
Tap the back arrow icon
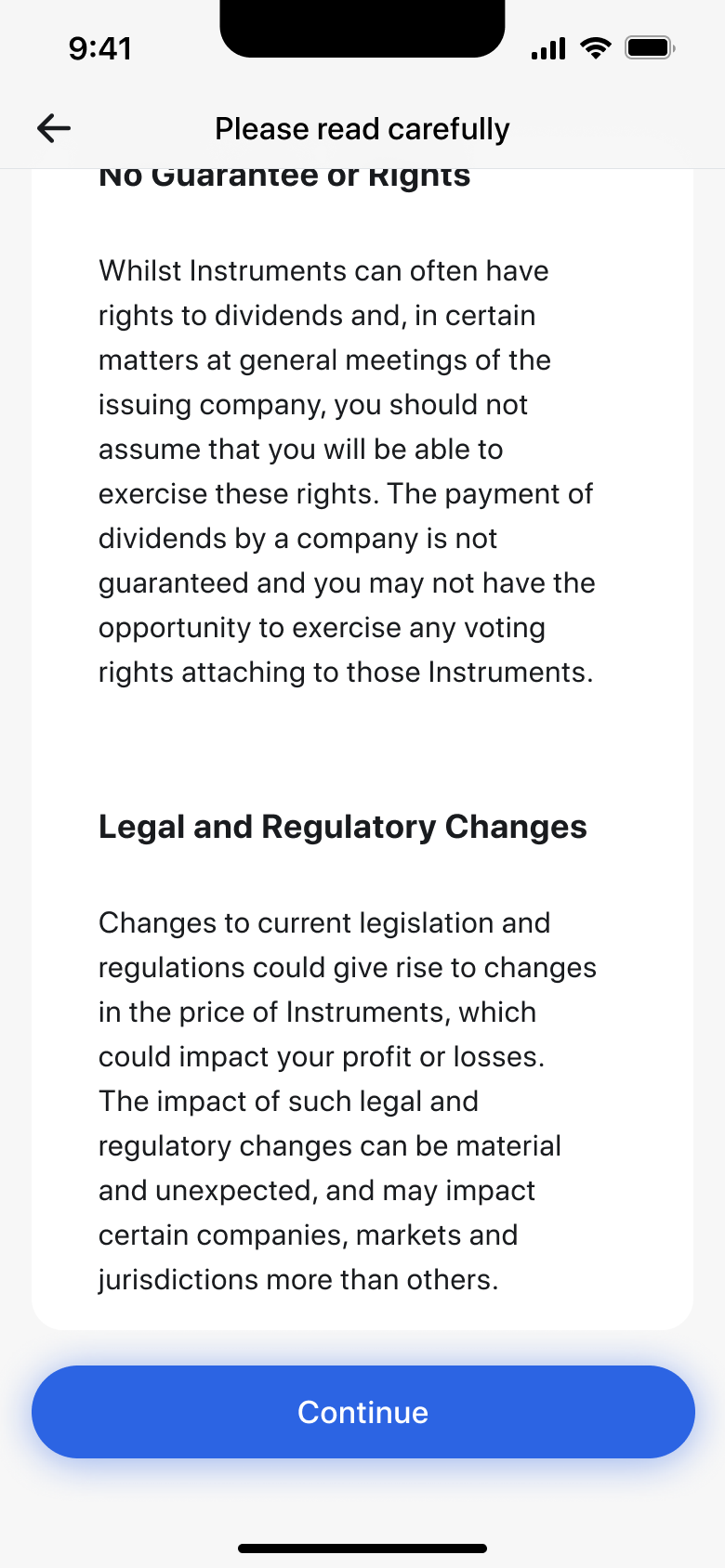[54, 128]
